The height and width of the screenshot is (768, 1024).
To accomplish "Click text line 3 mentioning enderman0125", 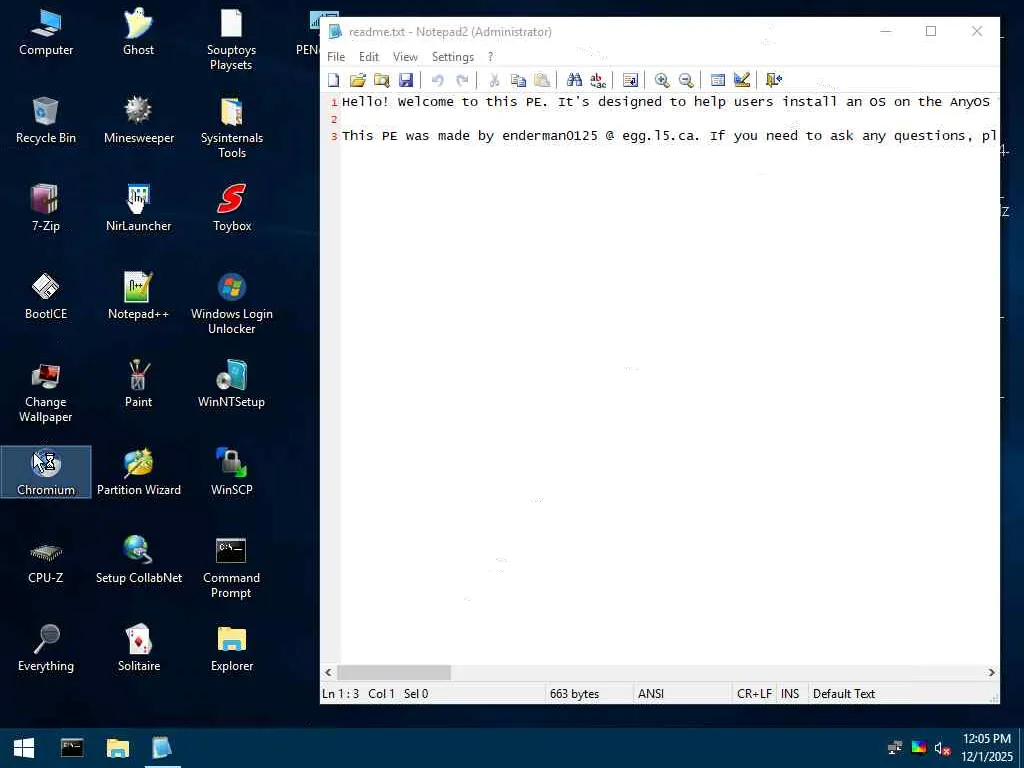I will (x=669, y=136).
